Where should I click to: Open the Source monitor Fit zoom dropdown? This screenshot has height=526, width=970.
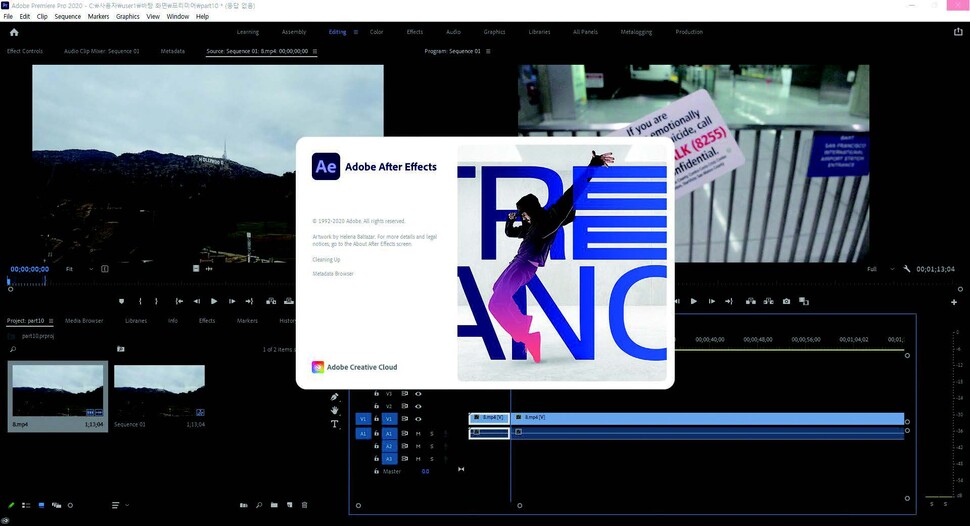[80, 269]
